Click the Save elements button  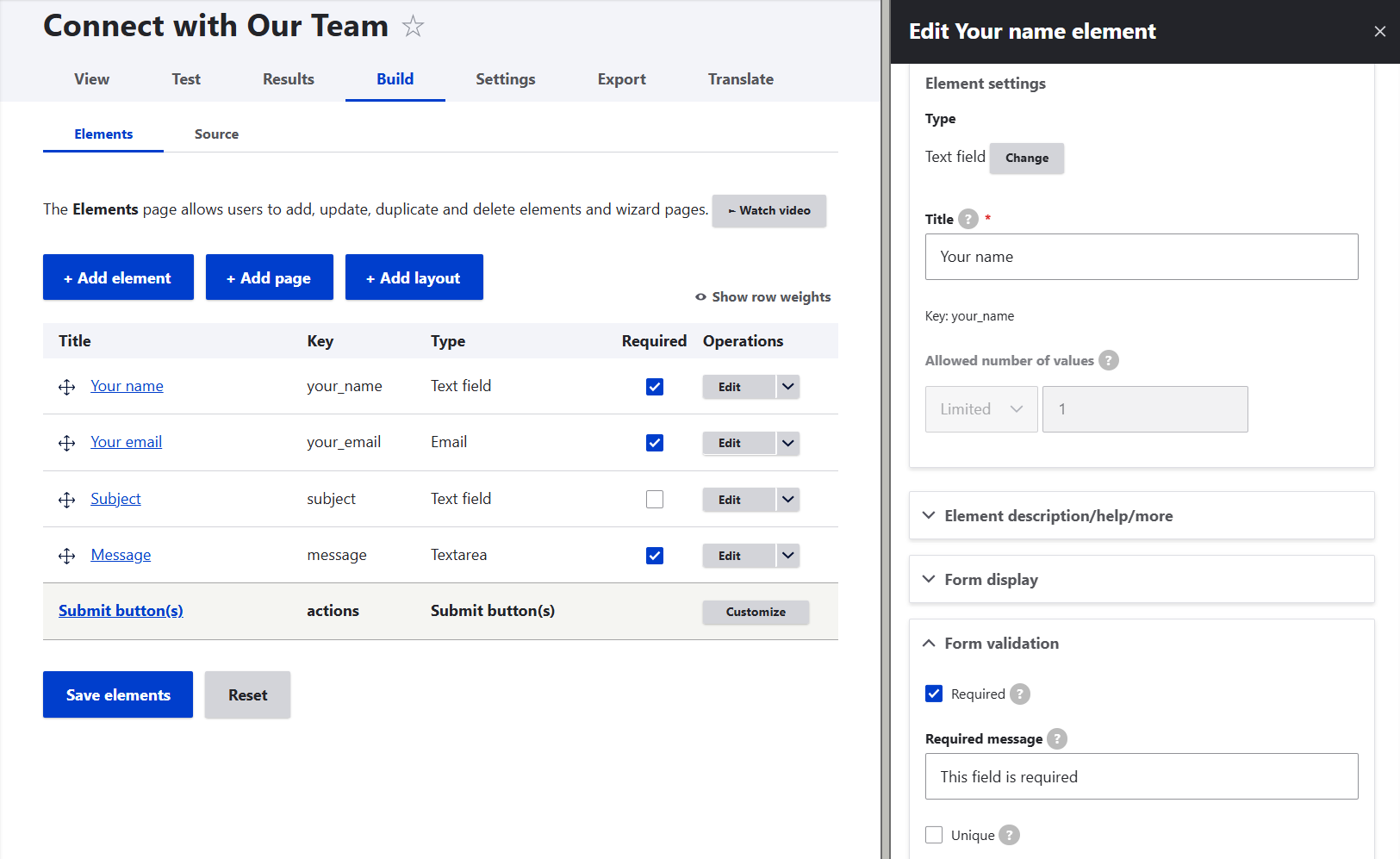click(x=118, y=694)
